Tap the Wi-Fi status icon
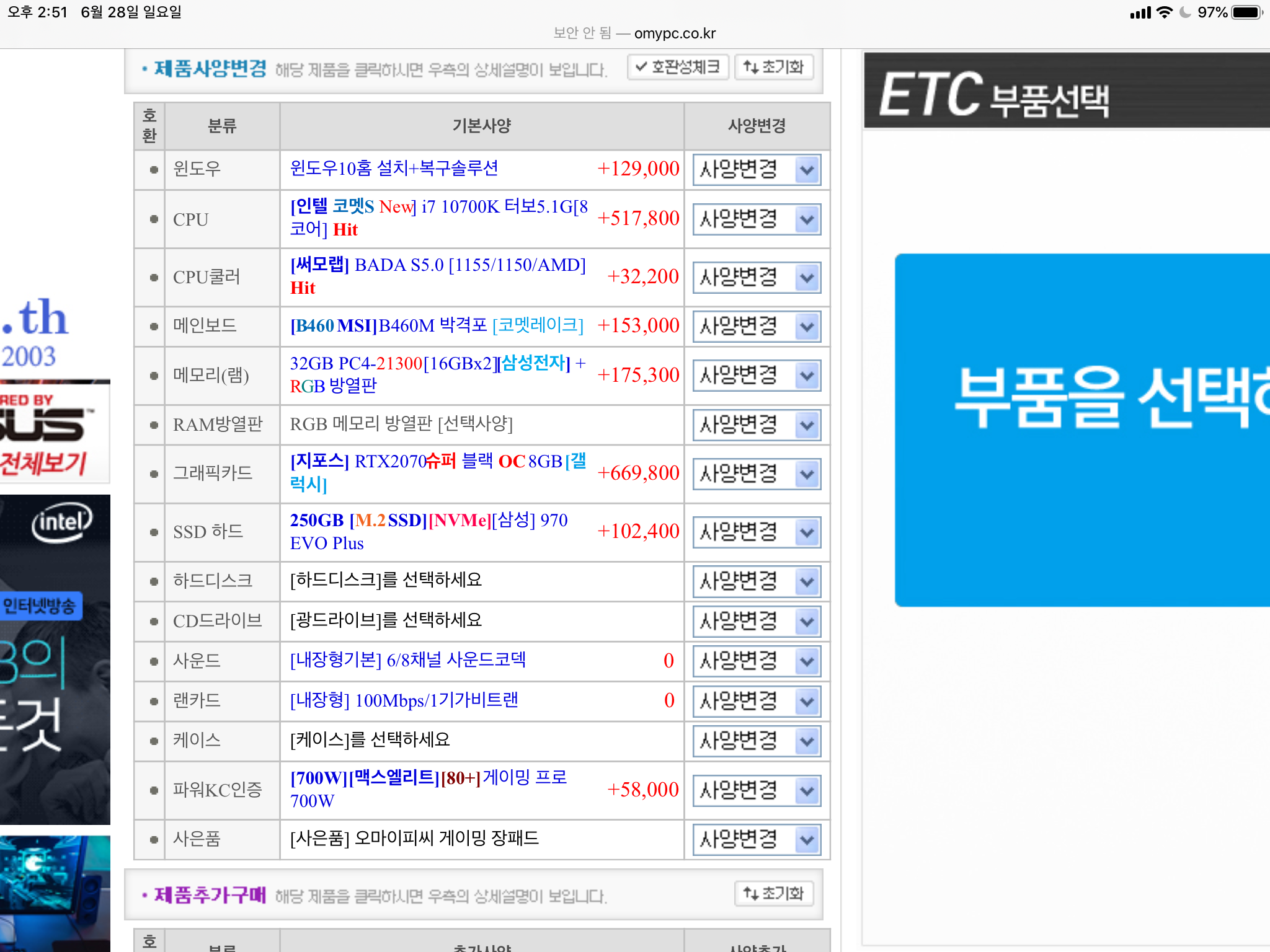The height and width of the screenshot is (952, 1270). point(1165,12)
